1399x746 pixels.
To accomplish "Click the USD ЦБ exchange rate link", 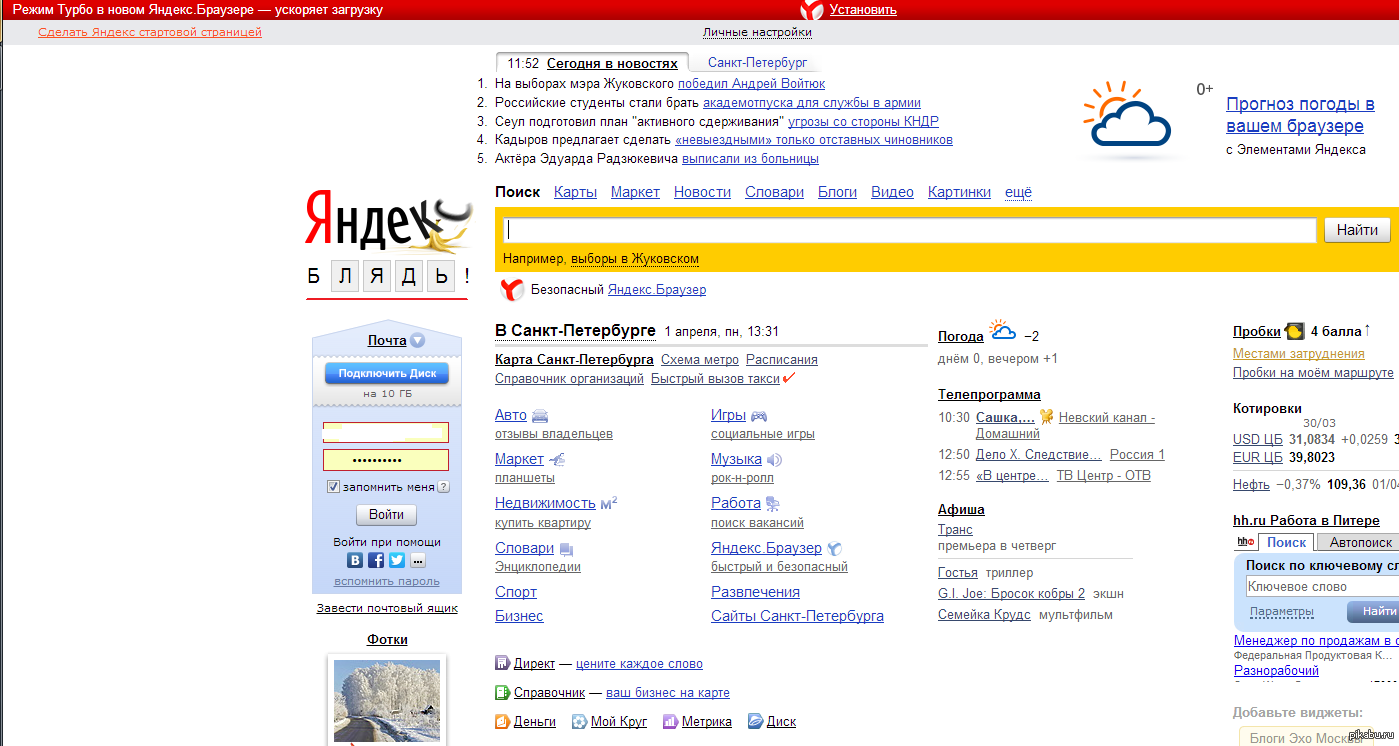I will pos(1258,440).
